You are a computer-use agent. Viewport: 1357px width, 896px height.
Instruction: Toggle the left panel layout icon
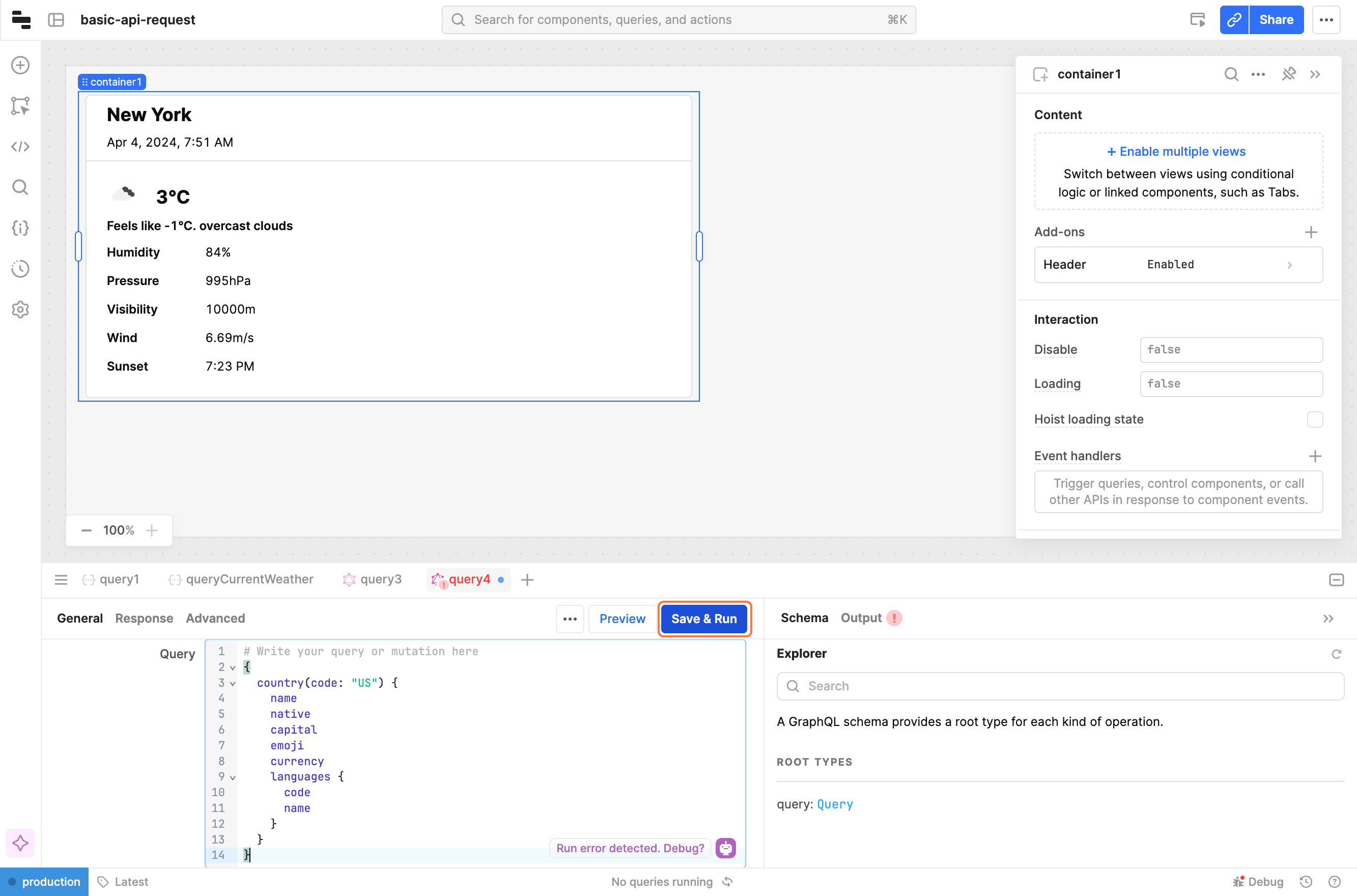[56, 20]
